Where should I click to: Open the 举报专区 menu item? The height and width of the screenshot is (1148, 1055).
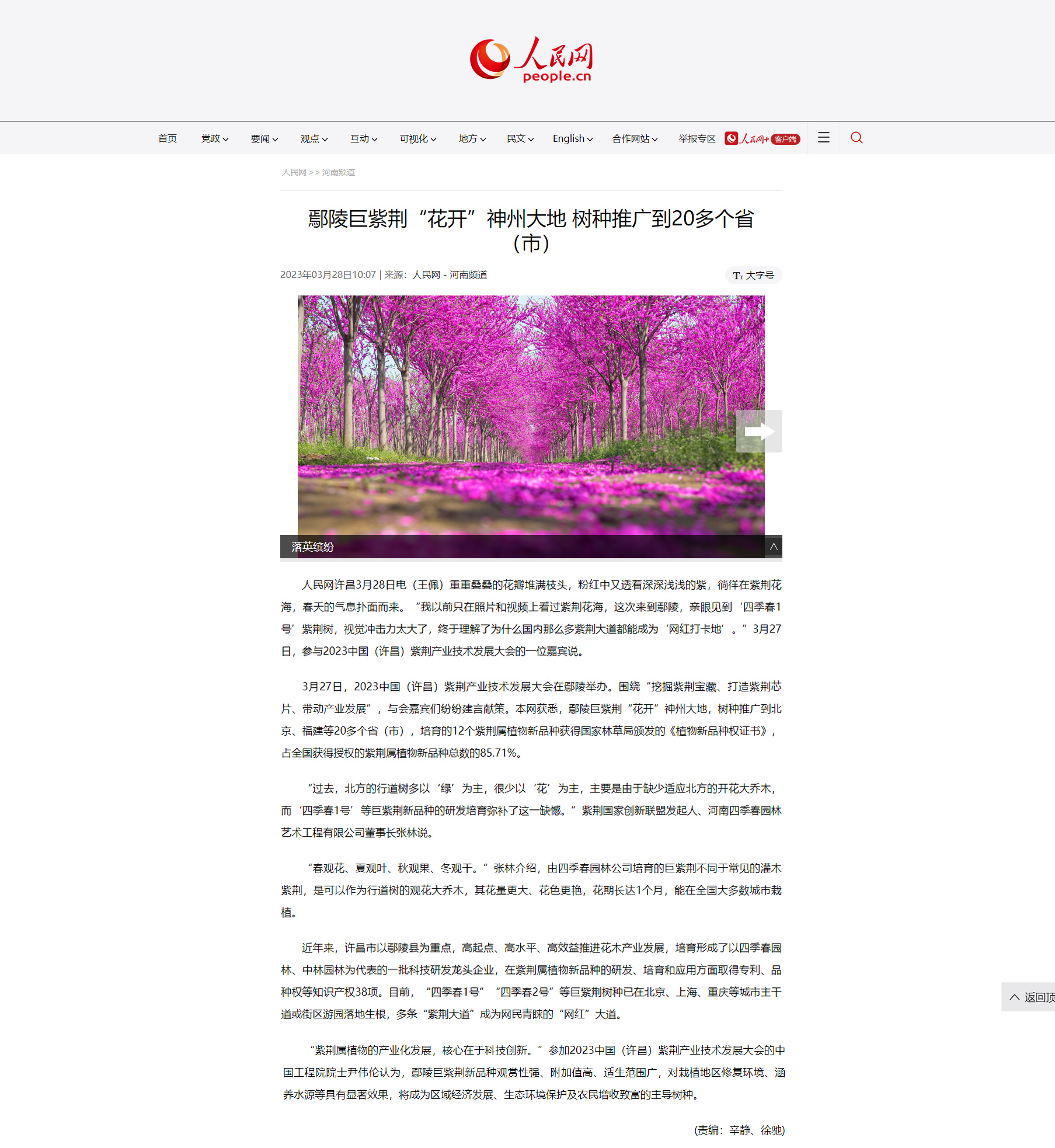pyautogui.click(x=697, y=139)
